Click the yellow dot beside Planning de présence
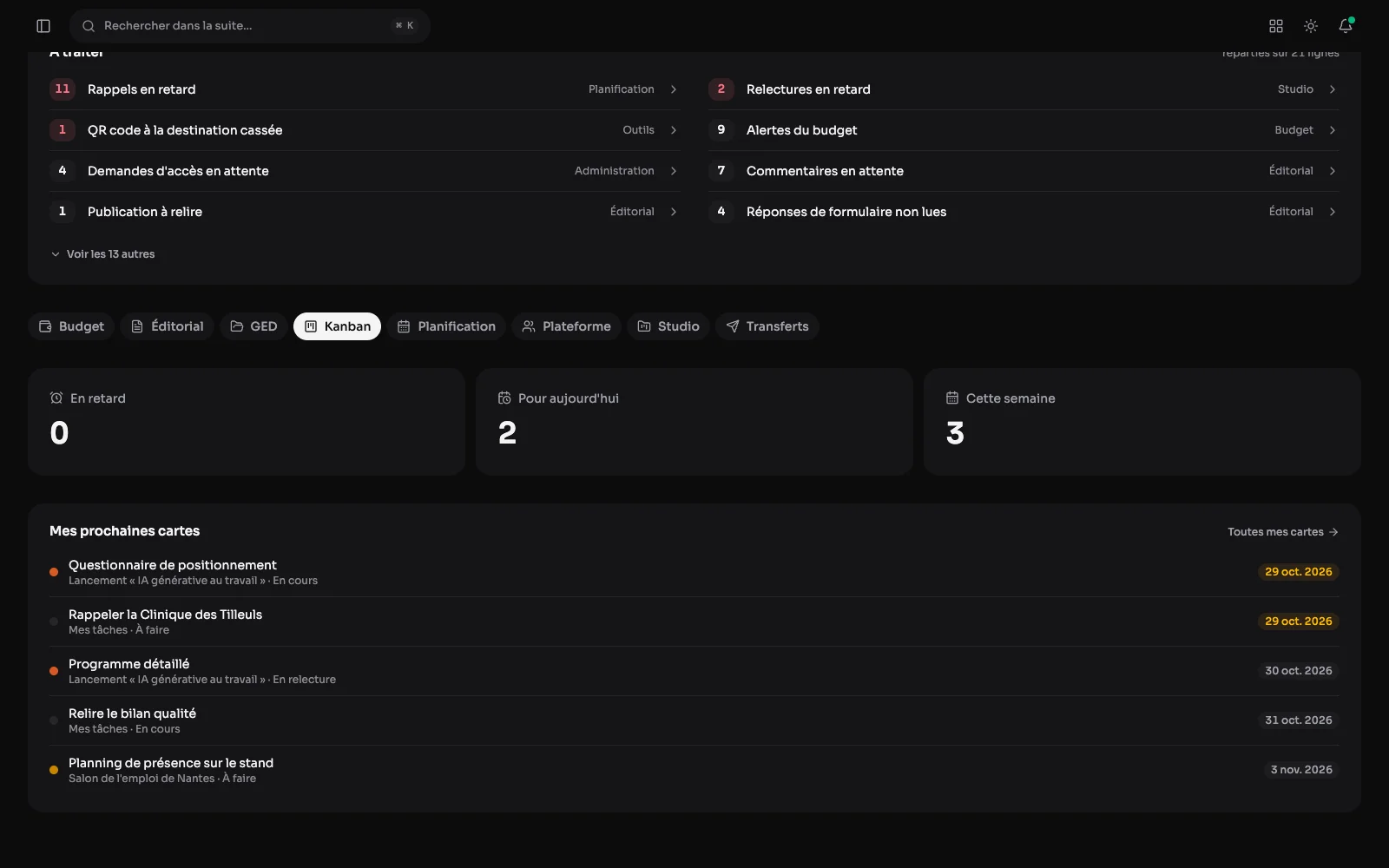The height and width of the screenshot is (868, 1389). tap(54, 770)
